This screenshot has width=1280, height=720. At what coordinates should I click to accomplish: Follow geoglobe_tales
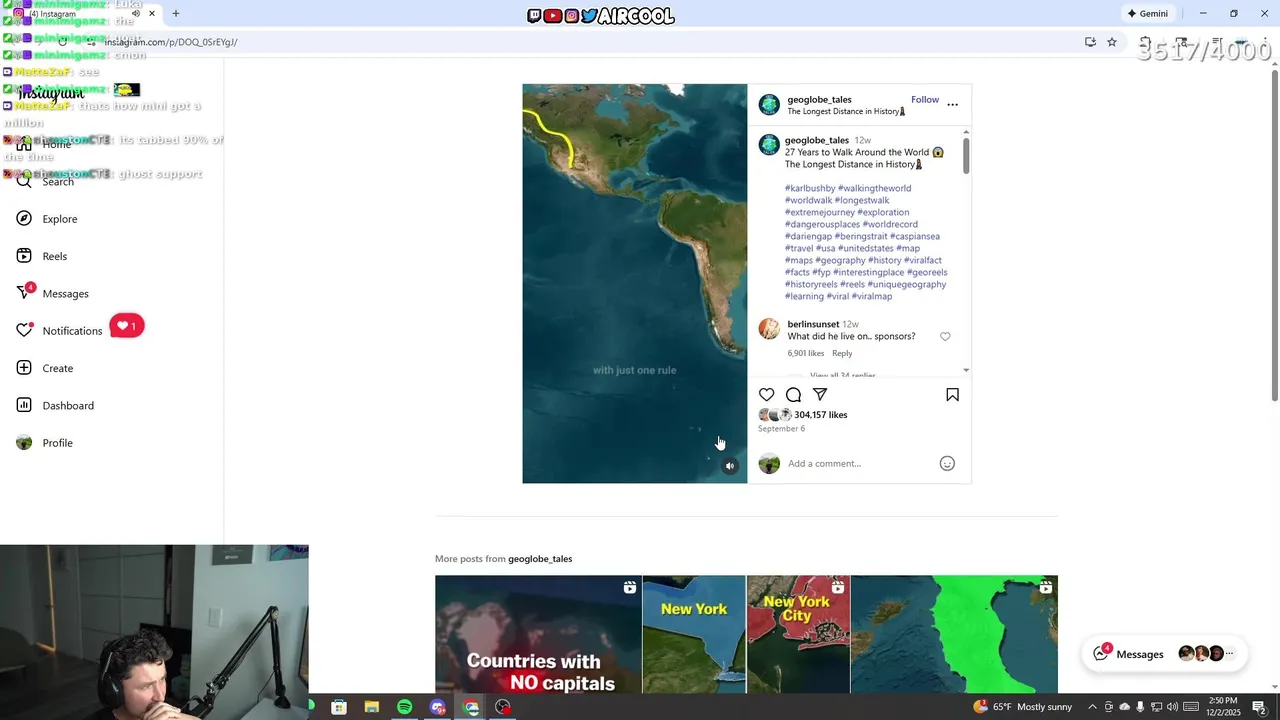[x=925, y=100]
